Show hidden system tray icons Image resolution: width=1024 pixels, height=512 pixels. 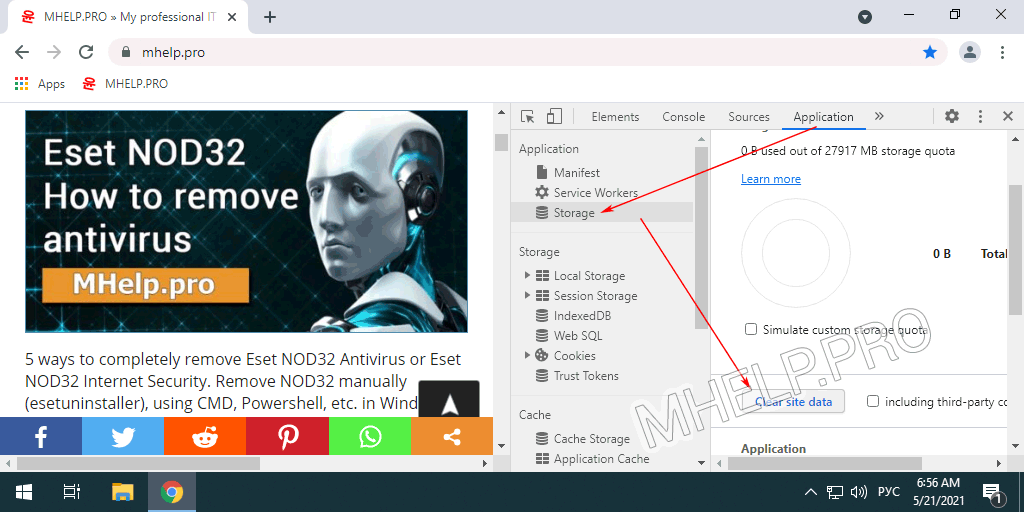810,492
